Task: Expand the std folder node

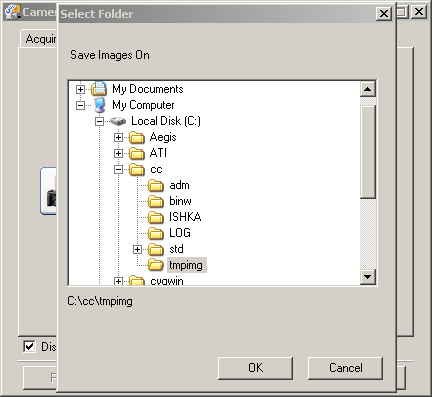Action: click(137, 249)
